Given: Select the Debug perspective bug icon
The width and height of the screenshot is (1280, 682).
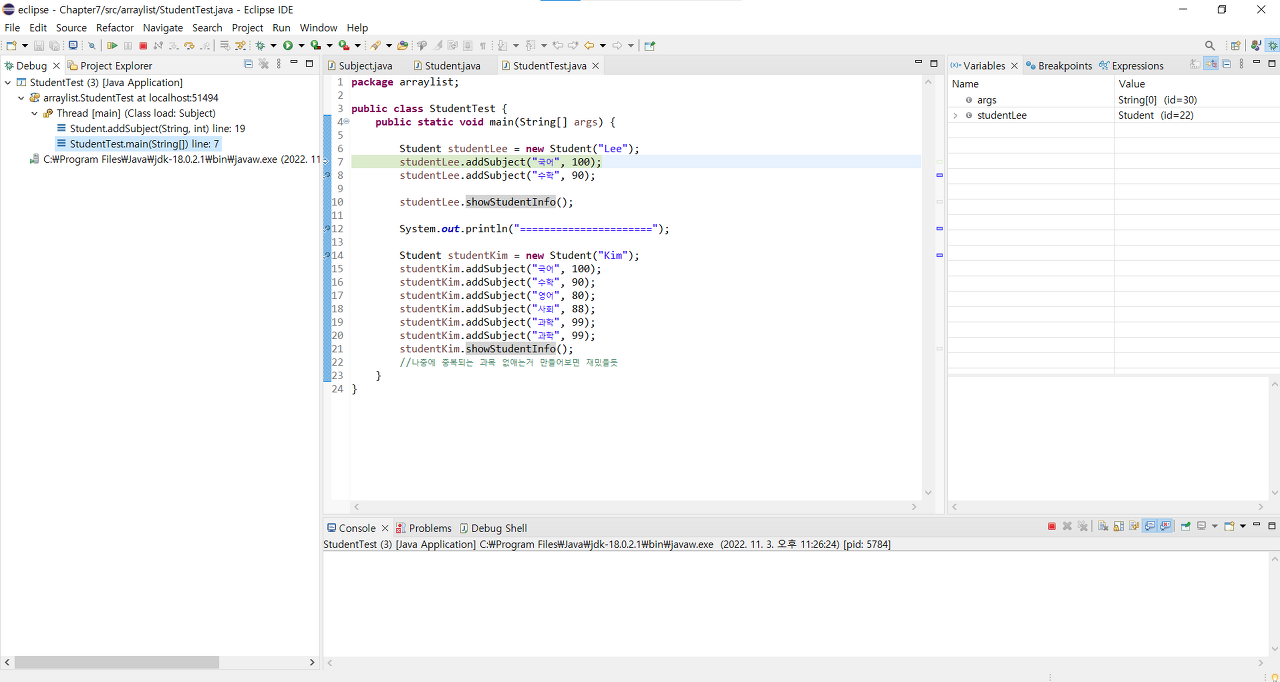Looking at the screenshot, I should (x=1271, y=45).
